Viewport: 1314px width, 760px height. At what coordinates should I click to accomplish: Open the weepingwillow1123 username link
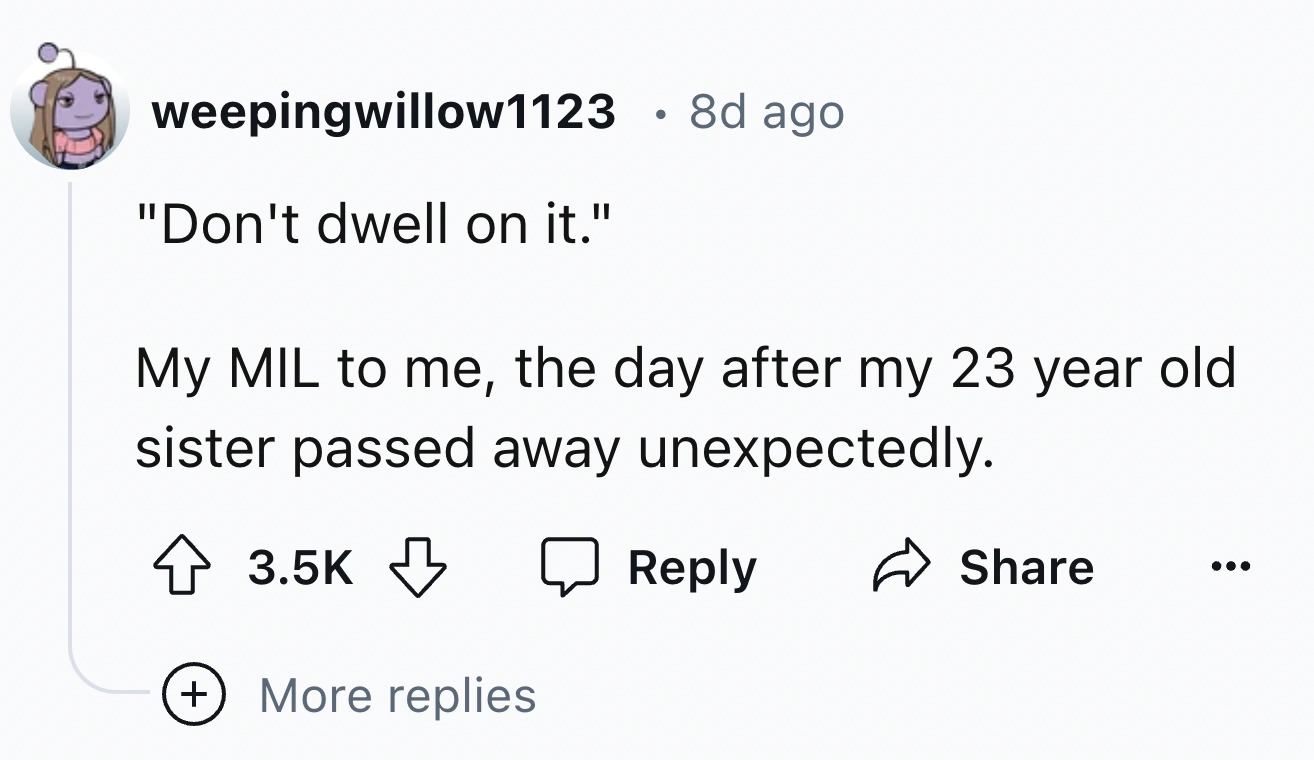383,112
